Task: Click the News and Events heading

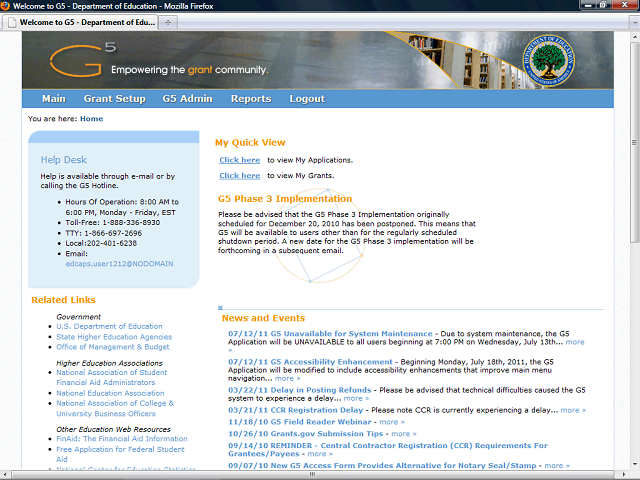Action: pos(263,318)
